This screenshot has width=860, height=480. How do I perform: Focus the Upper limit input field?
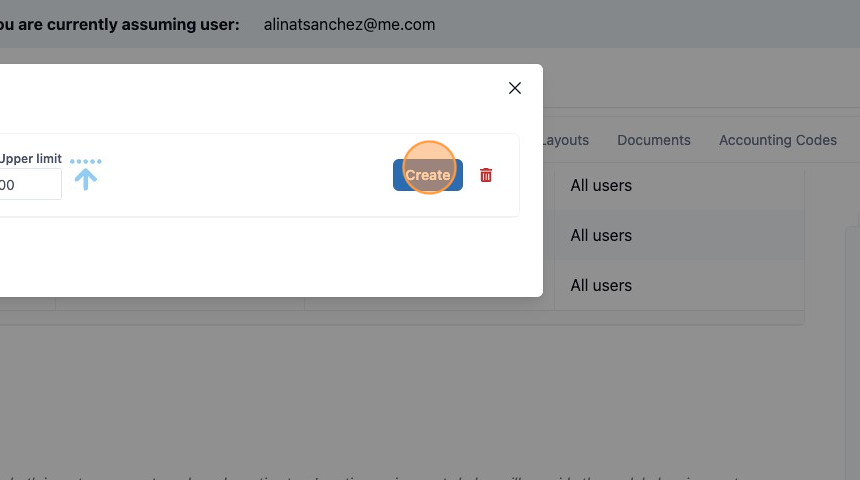(30, 184)
